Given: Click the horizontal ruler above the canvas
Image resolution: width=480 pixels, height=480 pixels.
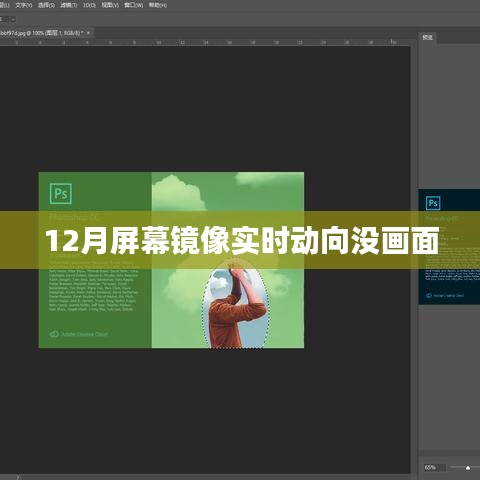Looking at the screenshot, I should point(205,43).
